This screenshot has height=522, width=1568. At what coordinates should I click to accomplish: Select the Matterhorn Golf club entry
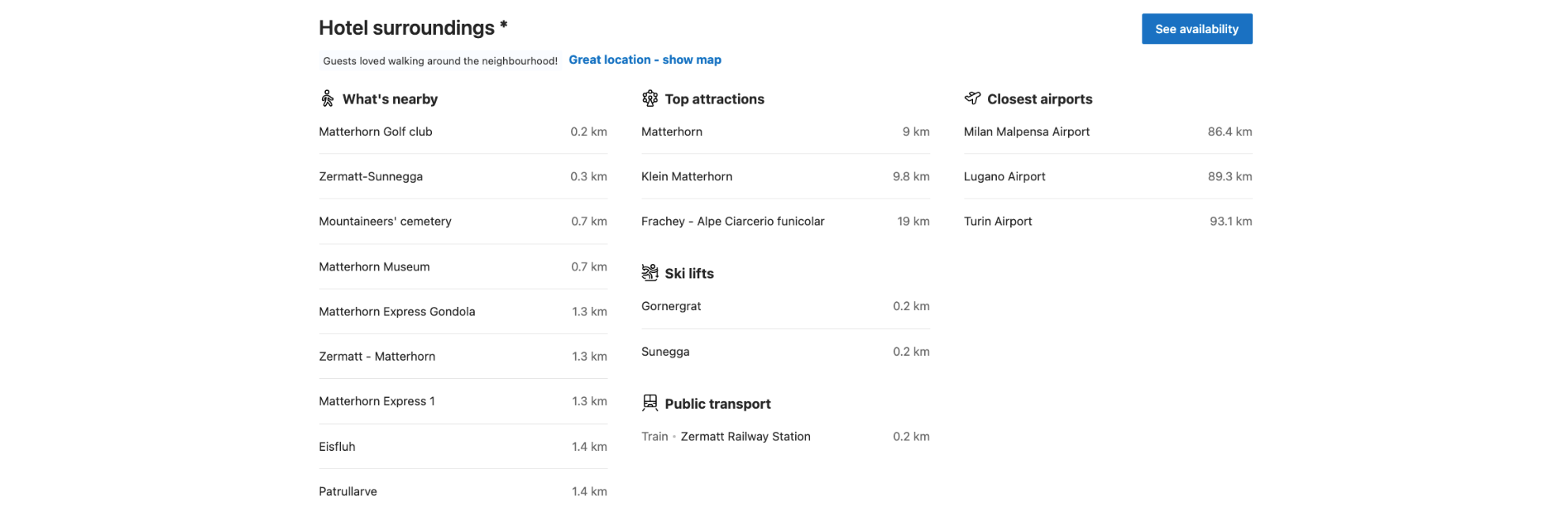(463, 132)
